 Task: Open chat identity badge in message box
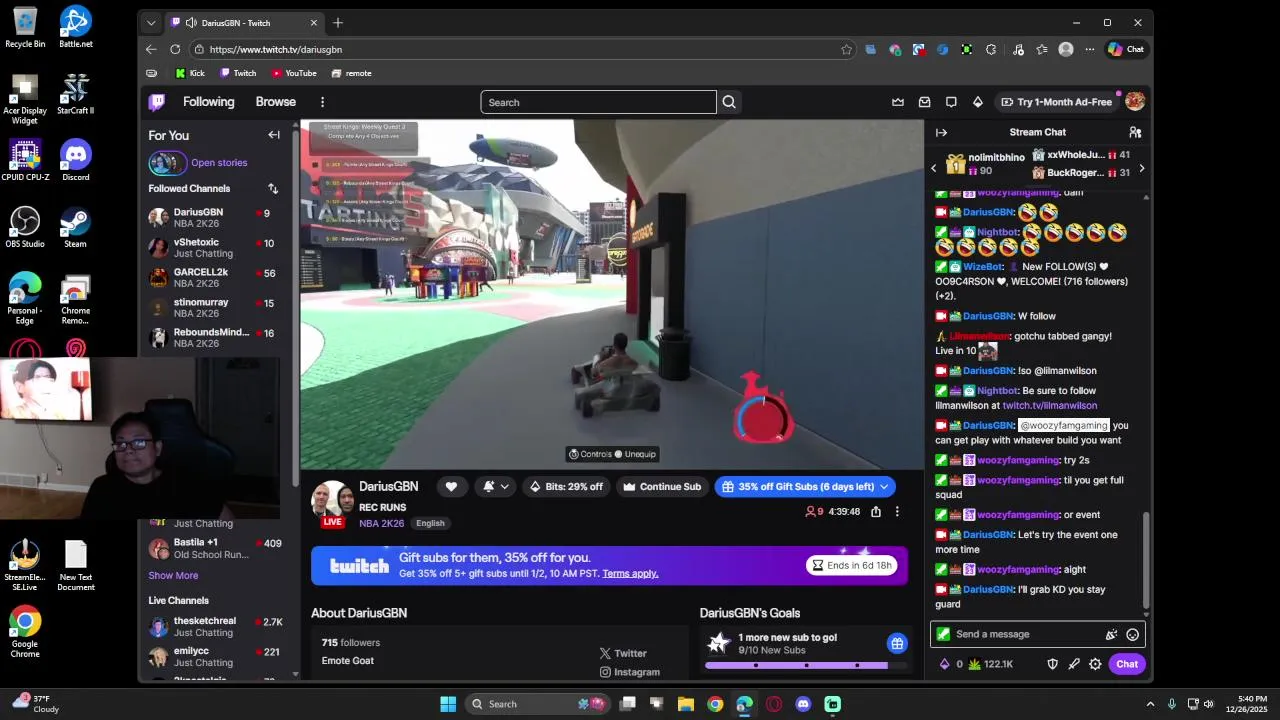pos(943,634)
